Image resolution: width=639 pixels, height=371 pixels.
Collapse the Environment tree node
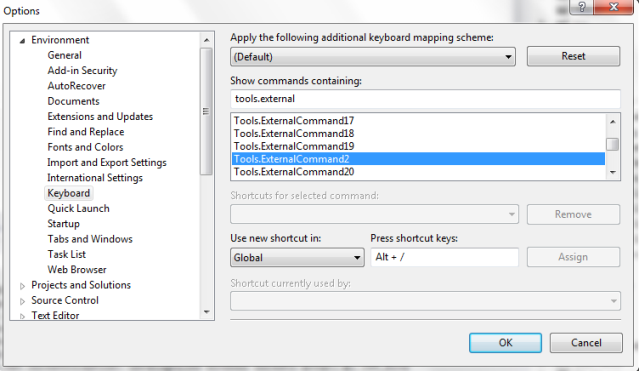pos(22,40)
